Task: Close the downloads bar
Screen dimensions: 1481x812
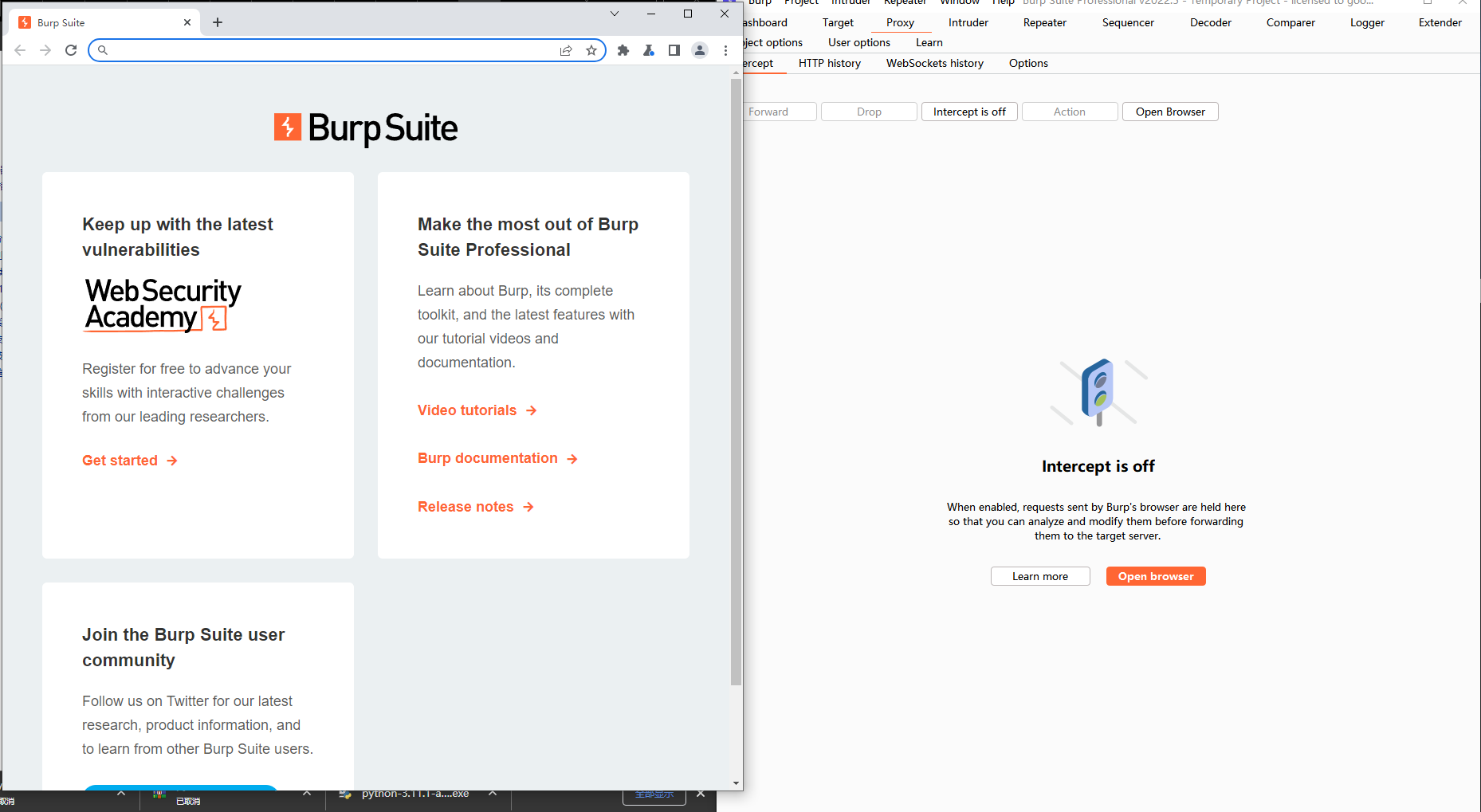Action: [701, 794]
